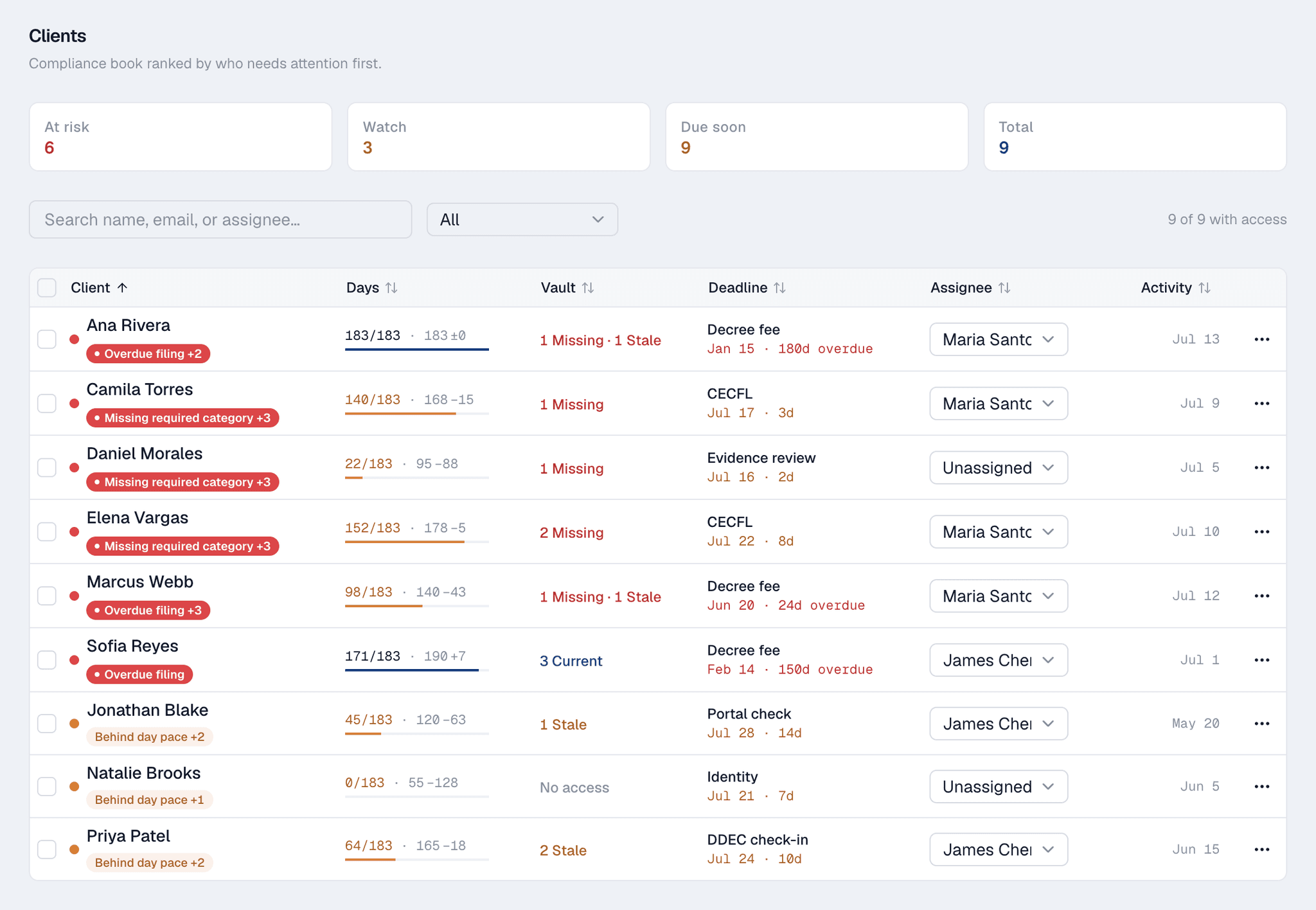The image size is (1316, 910).
Task: Click Ana Rivera's 183/183 days progress bar
Action: click(x=416, y=349)
